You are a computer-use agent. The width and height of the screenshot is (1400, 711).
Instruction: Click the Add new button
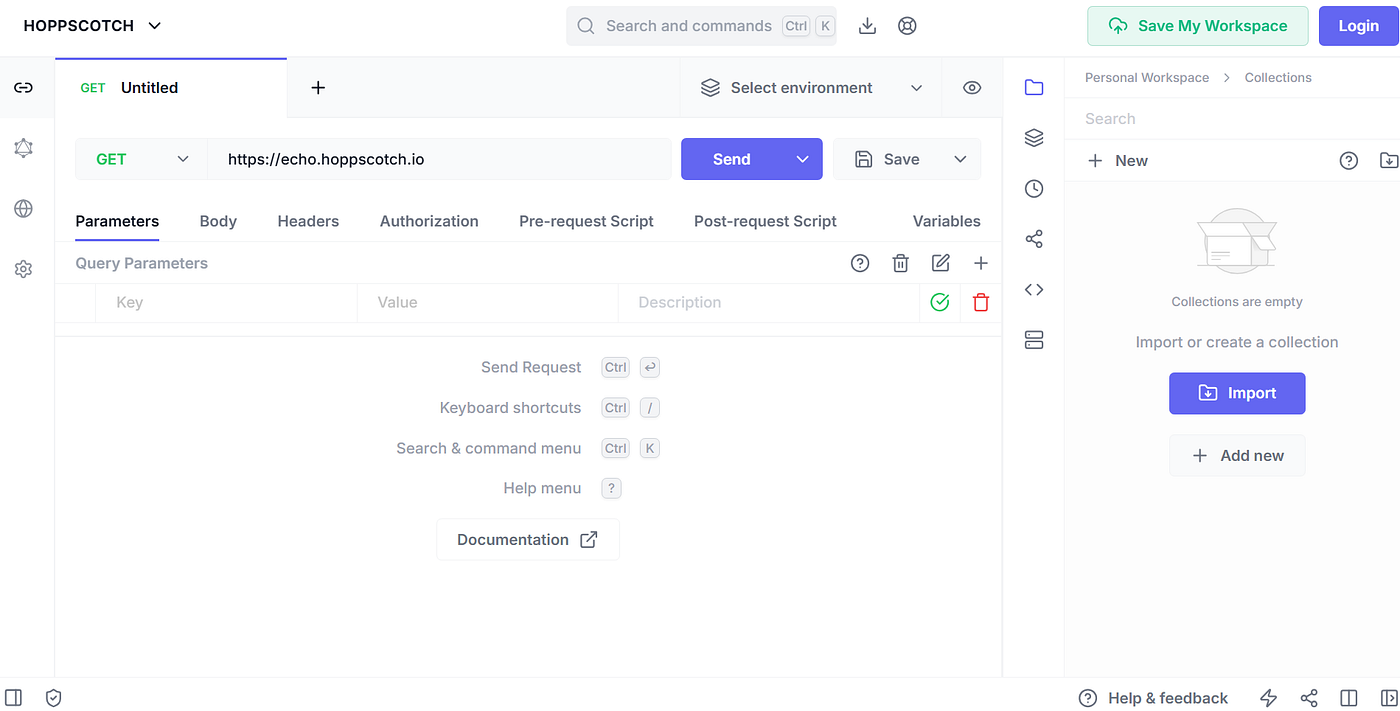coord(1237,455)
